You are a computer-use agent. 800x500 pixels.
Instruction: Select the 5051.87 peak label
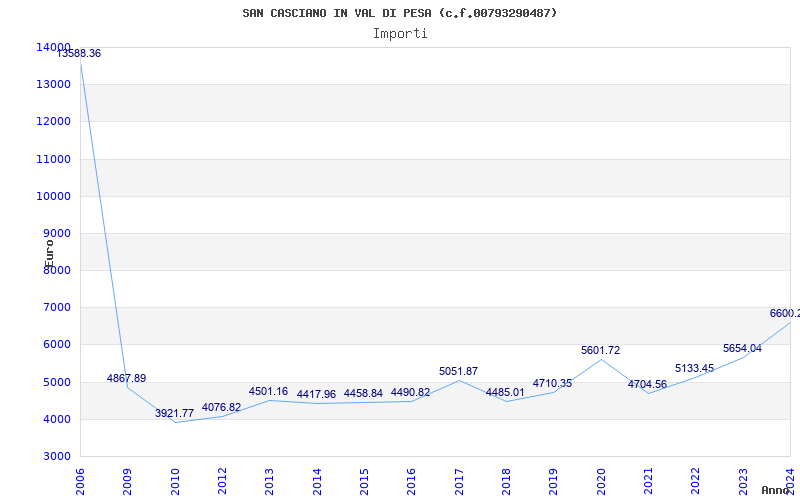coord(458,371)
